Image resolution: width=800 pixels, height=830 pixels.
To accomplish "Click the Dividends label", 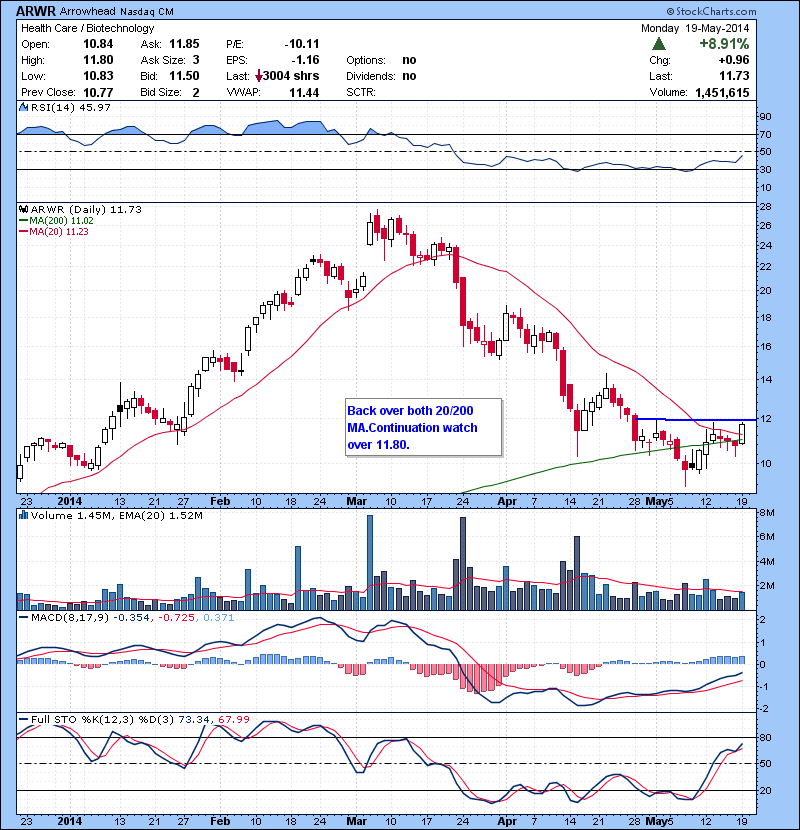I will coord(371,76).
